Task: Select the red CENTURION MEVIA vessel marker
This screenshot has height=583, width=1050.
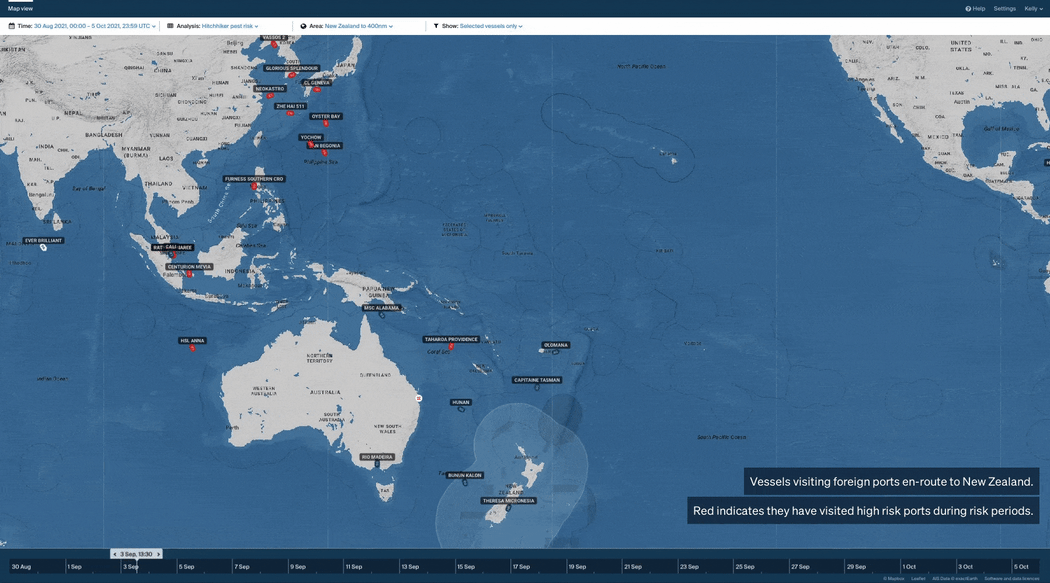Action: point(190,274)
